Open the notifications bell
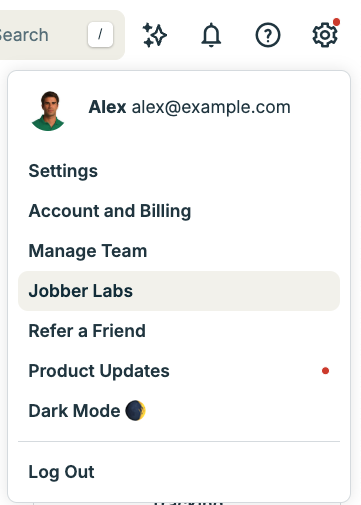The height and width of the screenshot is (505, 361). [x=211, y=35]
